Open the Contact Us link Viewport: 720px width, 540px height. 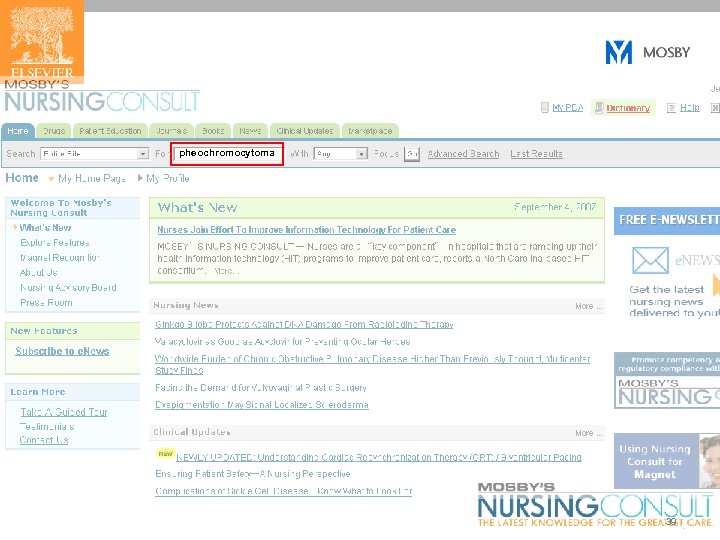coord(44,440)
